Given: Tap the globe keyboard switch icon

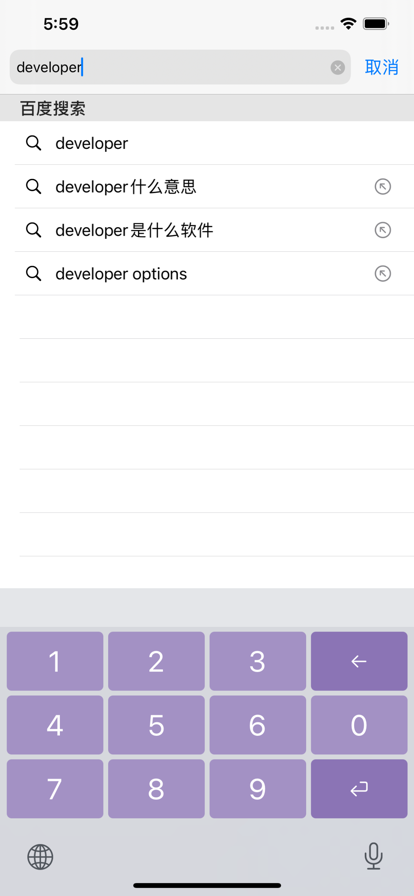Looking at the screenshot, I should click(x=41, y=857).
